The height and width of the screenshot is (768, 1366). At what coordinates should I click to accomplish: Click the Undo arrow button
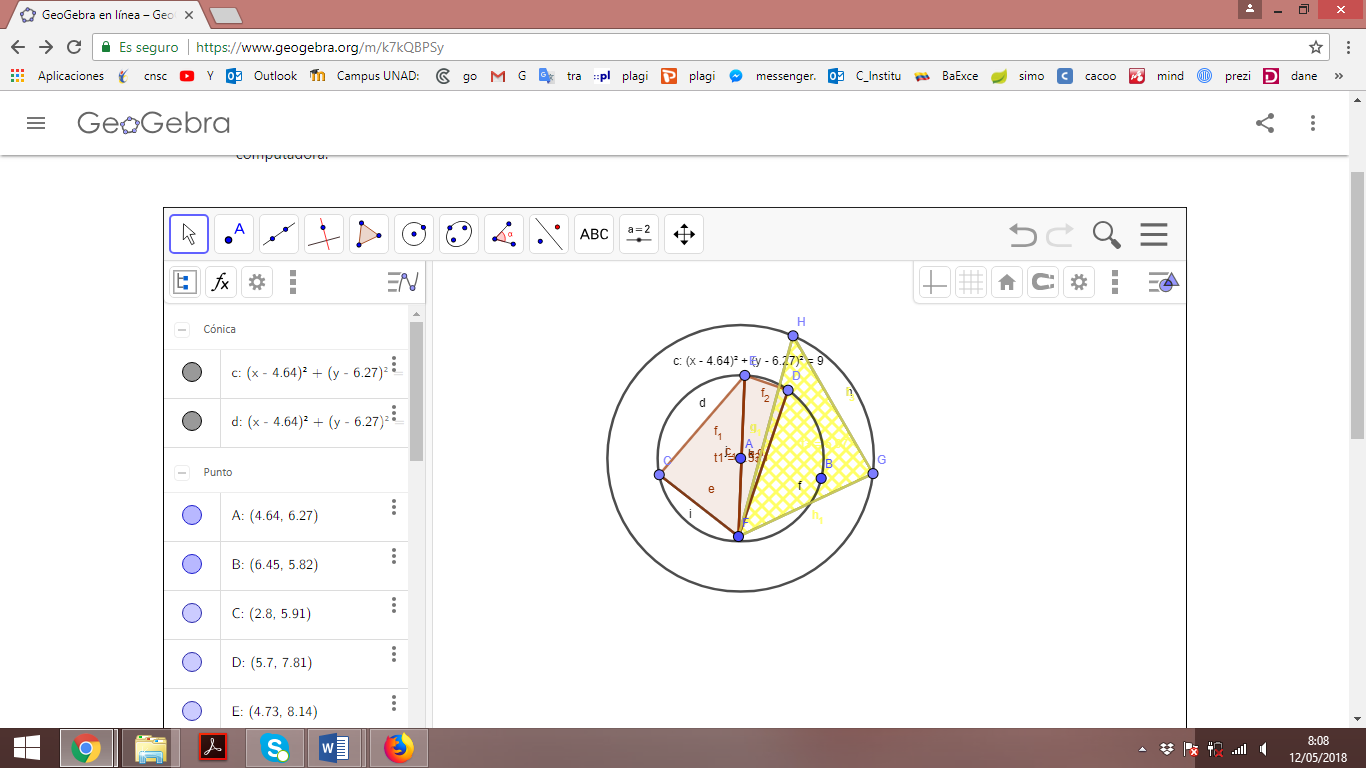coord(1020,233)
